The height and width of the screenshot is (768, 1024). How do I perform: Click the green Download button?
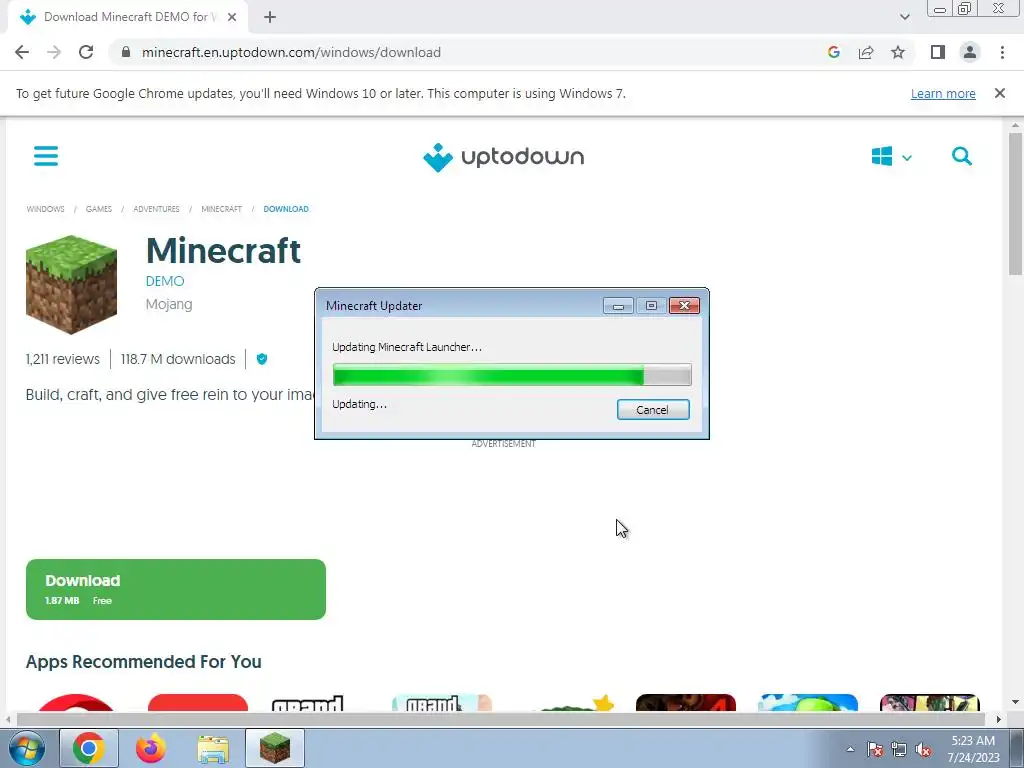point(176,589)
